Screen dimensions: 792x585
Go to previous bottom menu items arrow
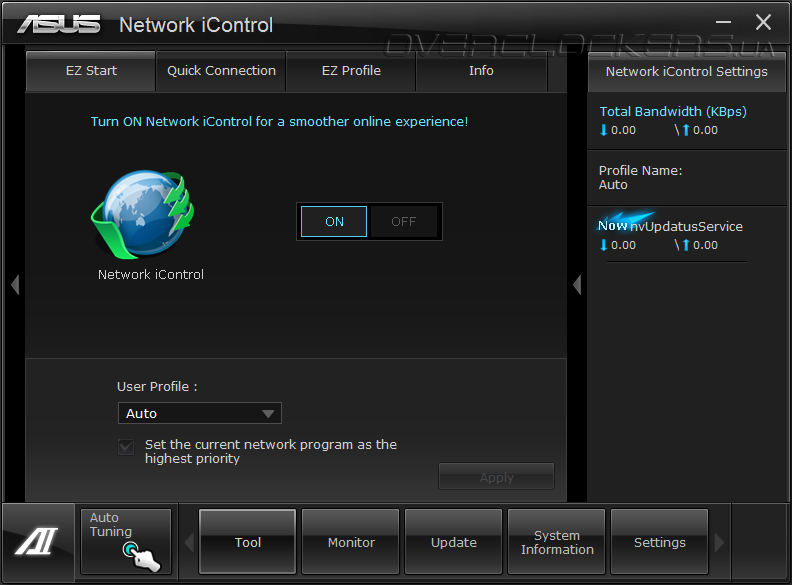point(189,543)
